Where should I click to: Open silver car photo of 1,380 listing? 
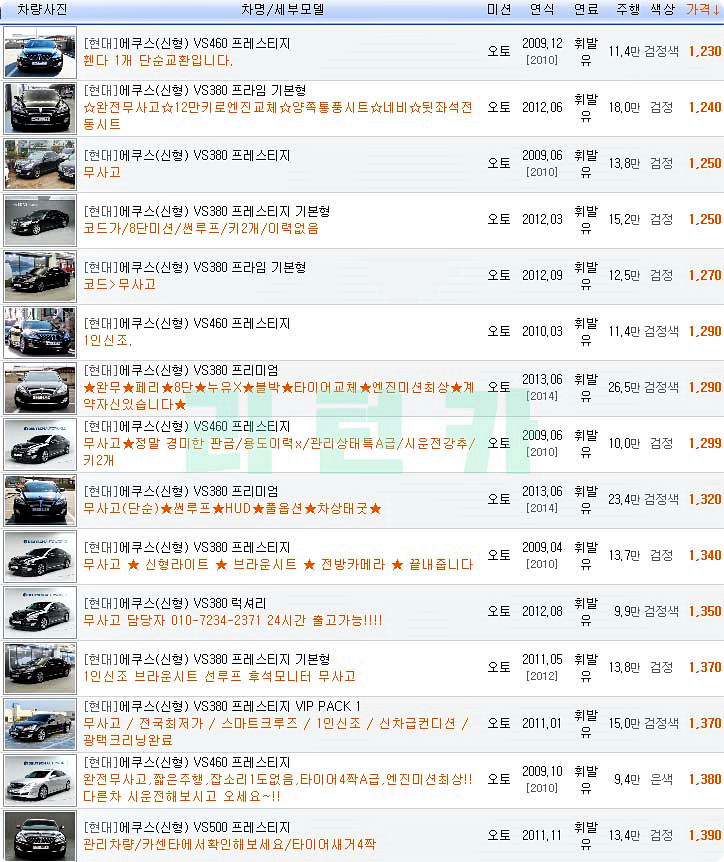[40, 781]
